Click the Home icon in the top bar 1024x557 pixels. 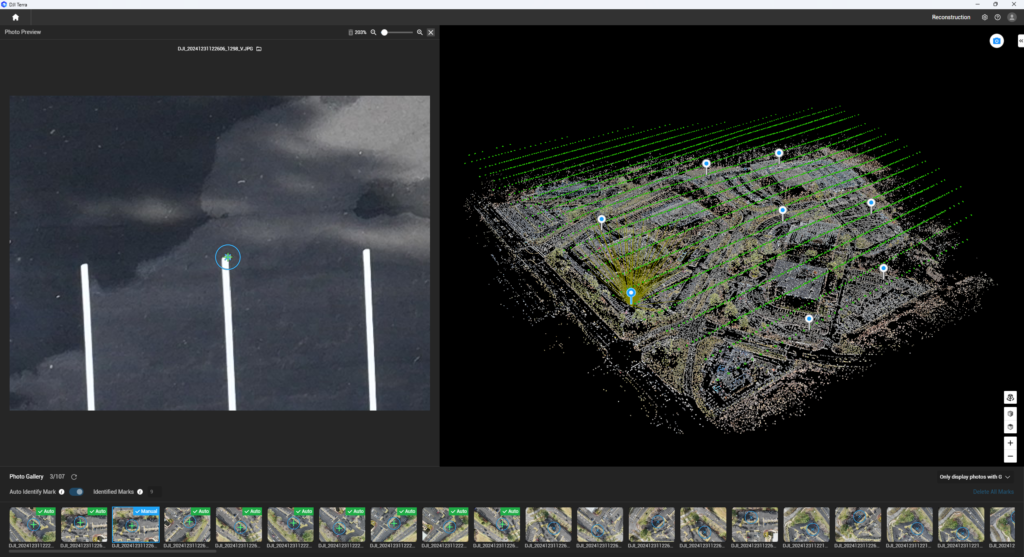pos(15,17)
